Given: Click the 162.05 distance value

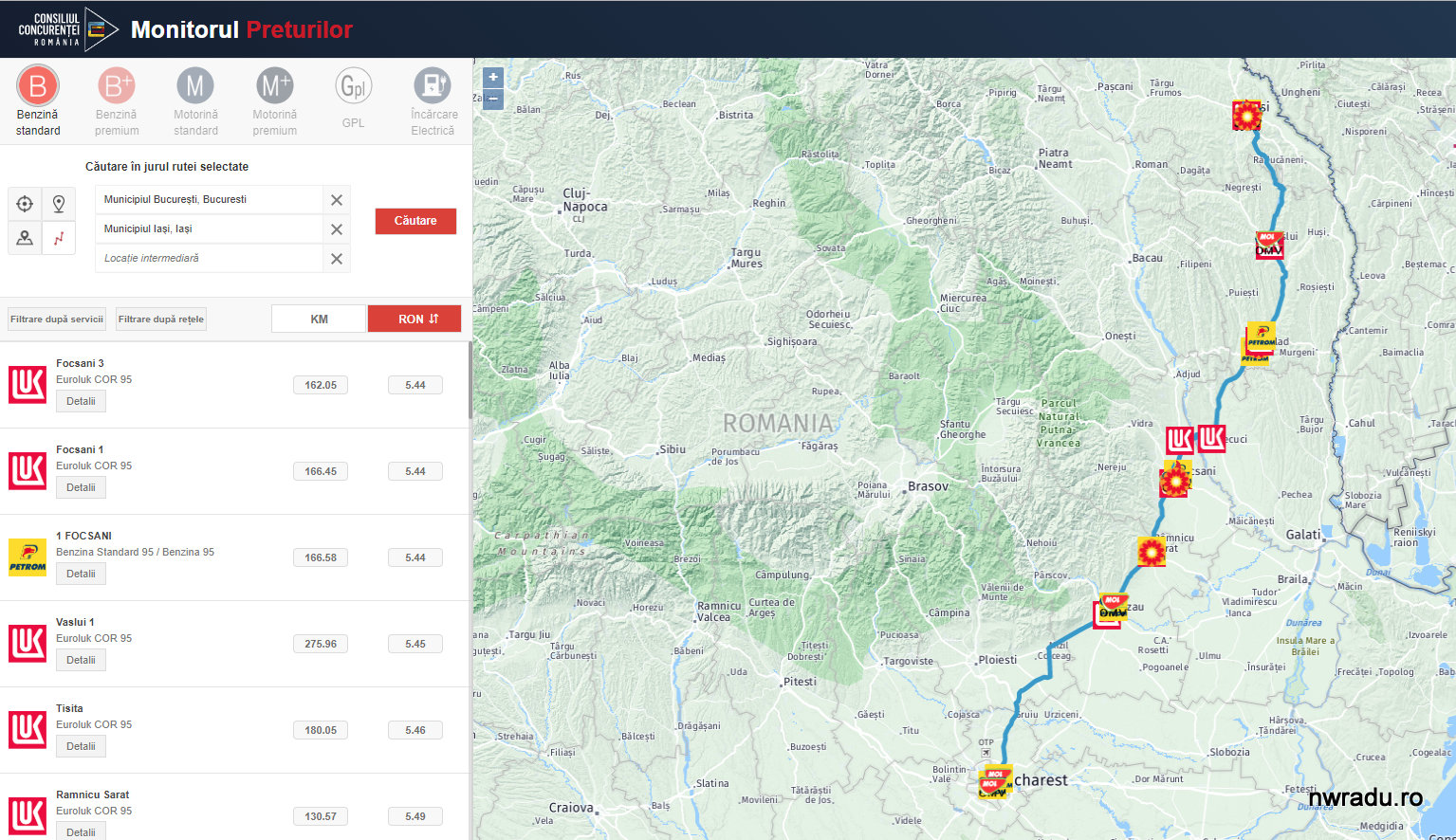Looking at the screenshot, I should point(321,385).
